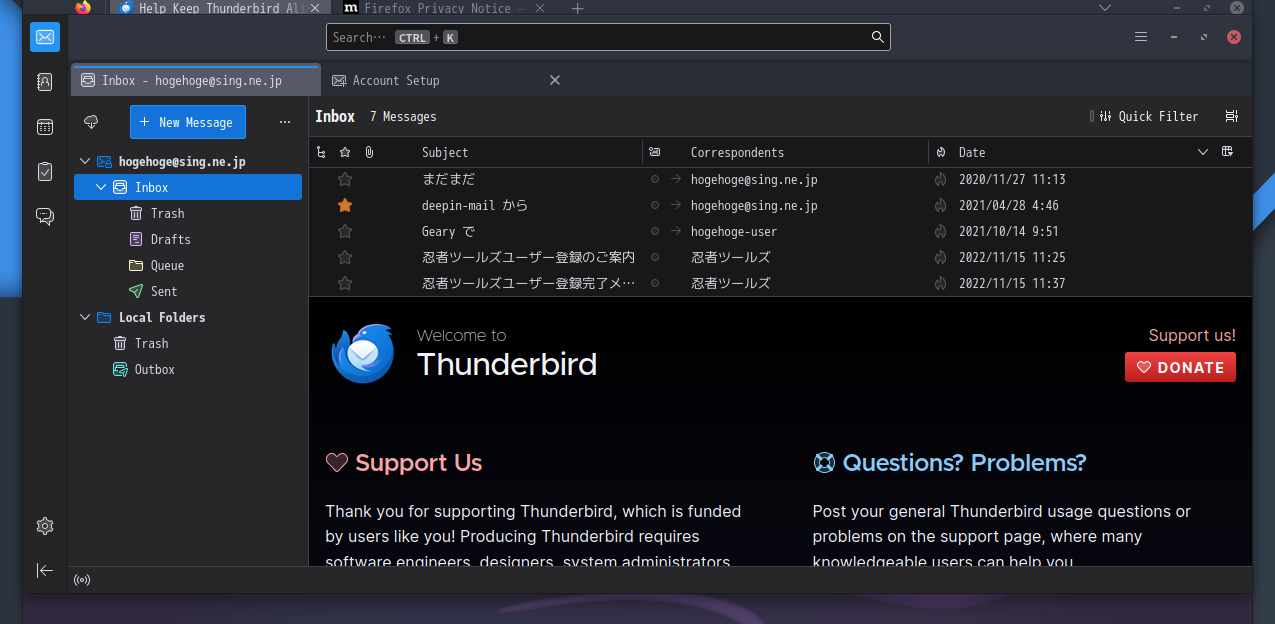Click the red DONATE button
This screenshot has height=624, width=1275.
[x=1180, y=367]
